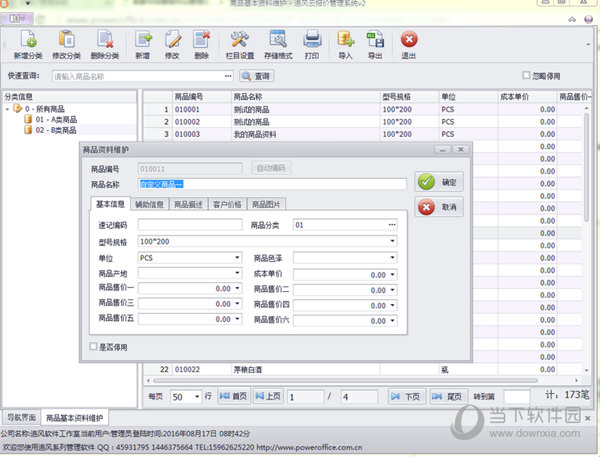
Task: Switch to the 辅助信息 tab
Action: [149, 204]
